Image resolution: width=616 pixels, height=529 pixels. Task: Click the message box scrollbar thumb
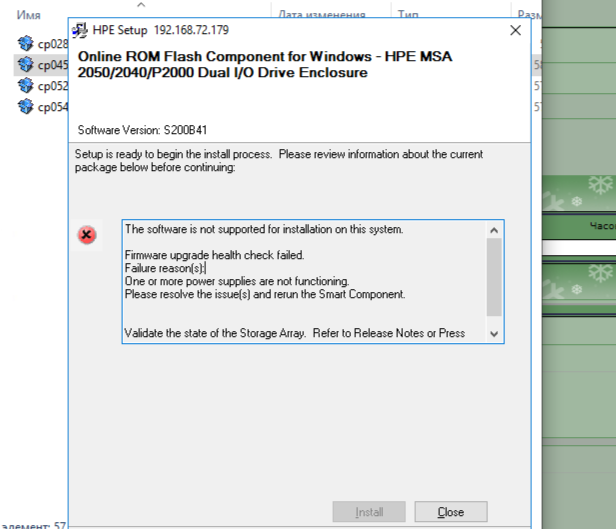494,277
